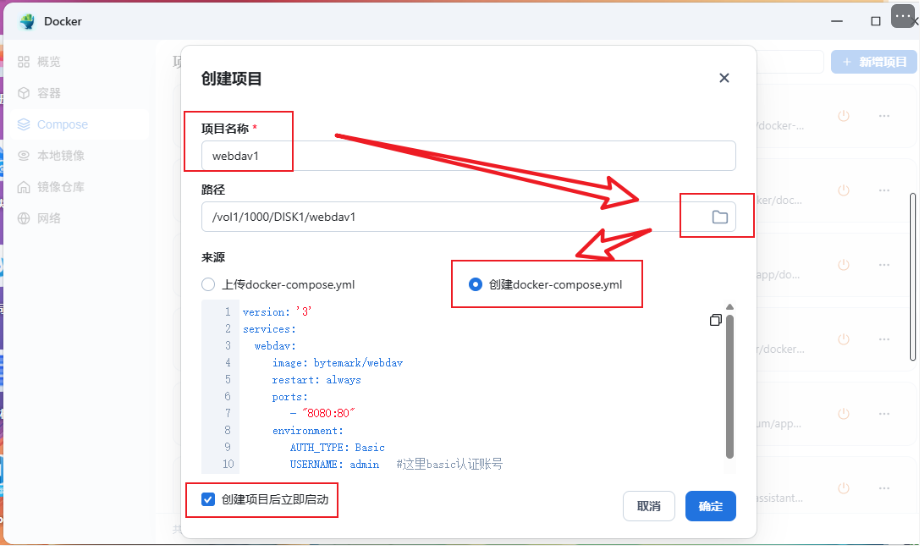Open more options in the assistant... row
Screen dimensions: 920x546
pos(884,488)
